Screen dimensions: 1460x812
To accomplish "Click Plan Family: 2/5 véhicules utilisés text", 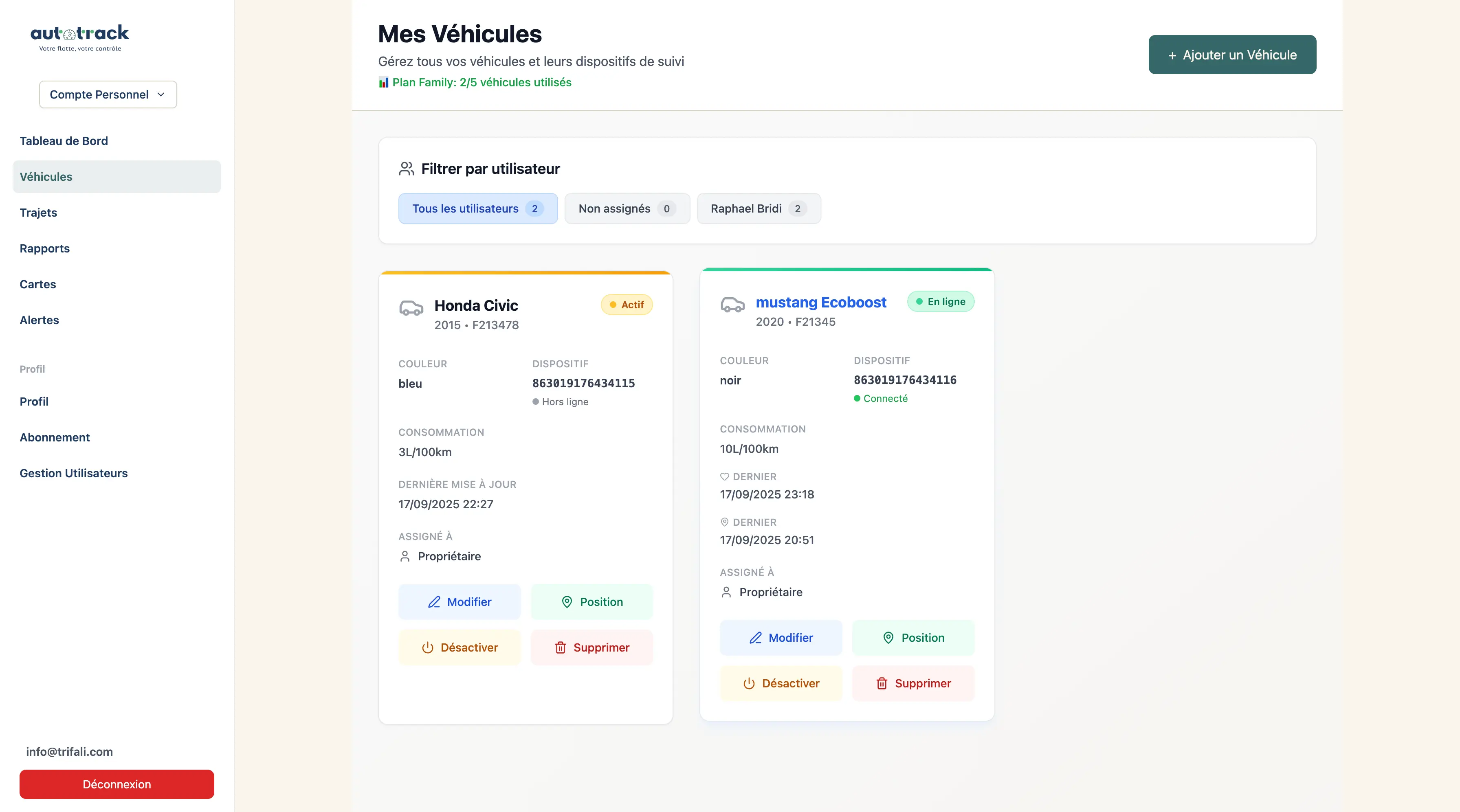I will (482, 83).
